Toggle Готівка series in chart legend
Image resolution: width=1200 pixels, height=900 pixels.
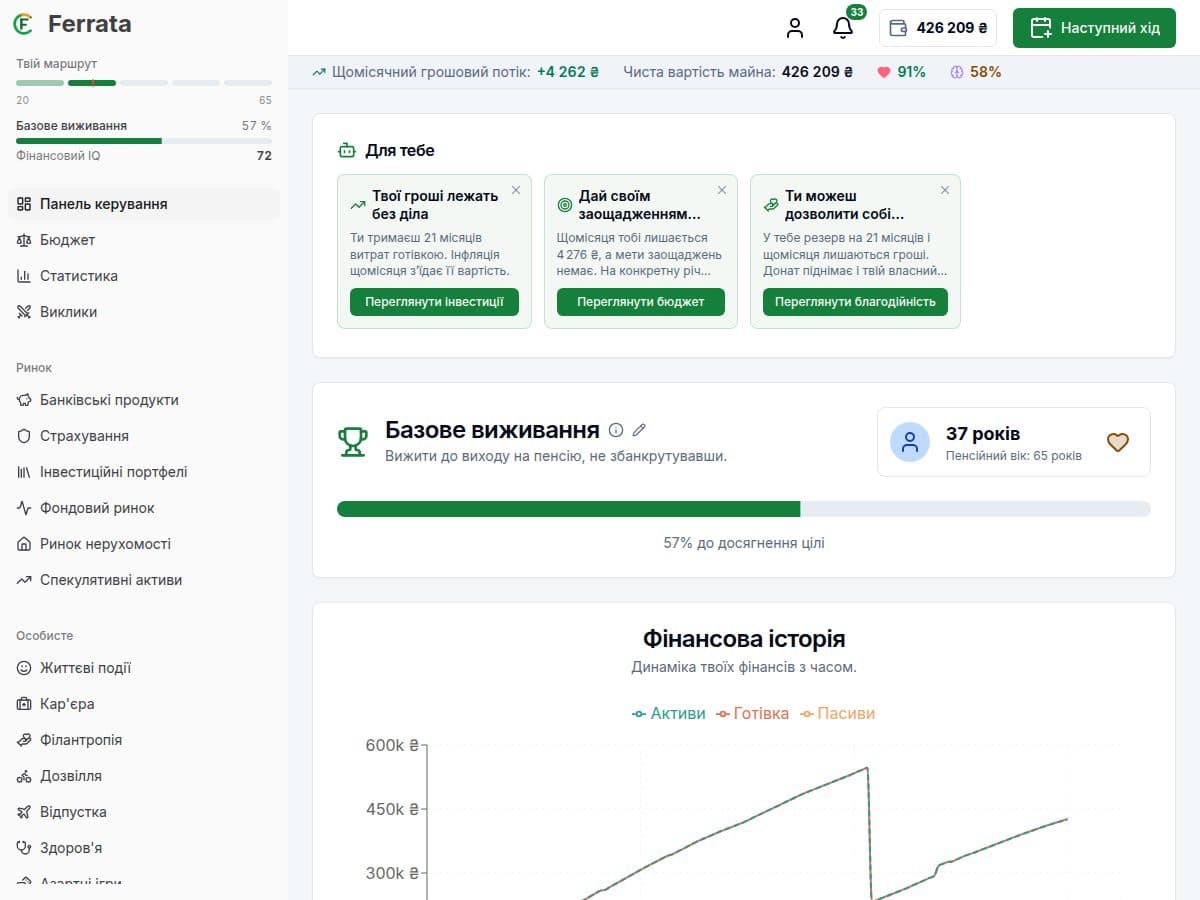752,714
